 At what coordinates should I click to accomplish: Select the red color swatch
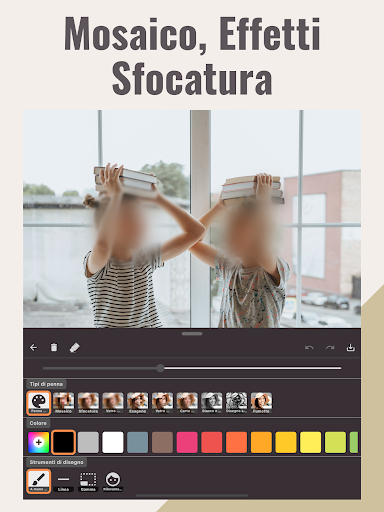212,442
